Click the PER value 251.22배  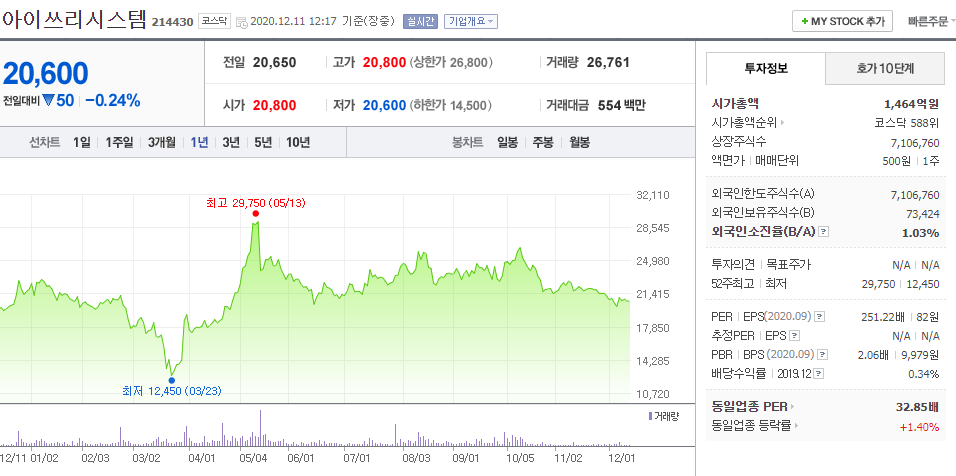(x=883, y=316)
